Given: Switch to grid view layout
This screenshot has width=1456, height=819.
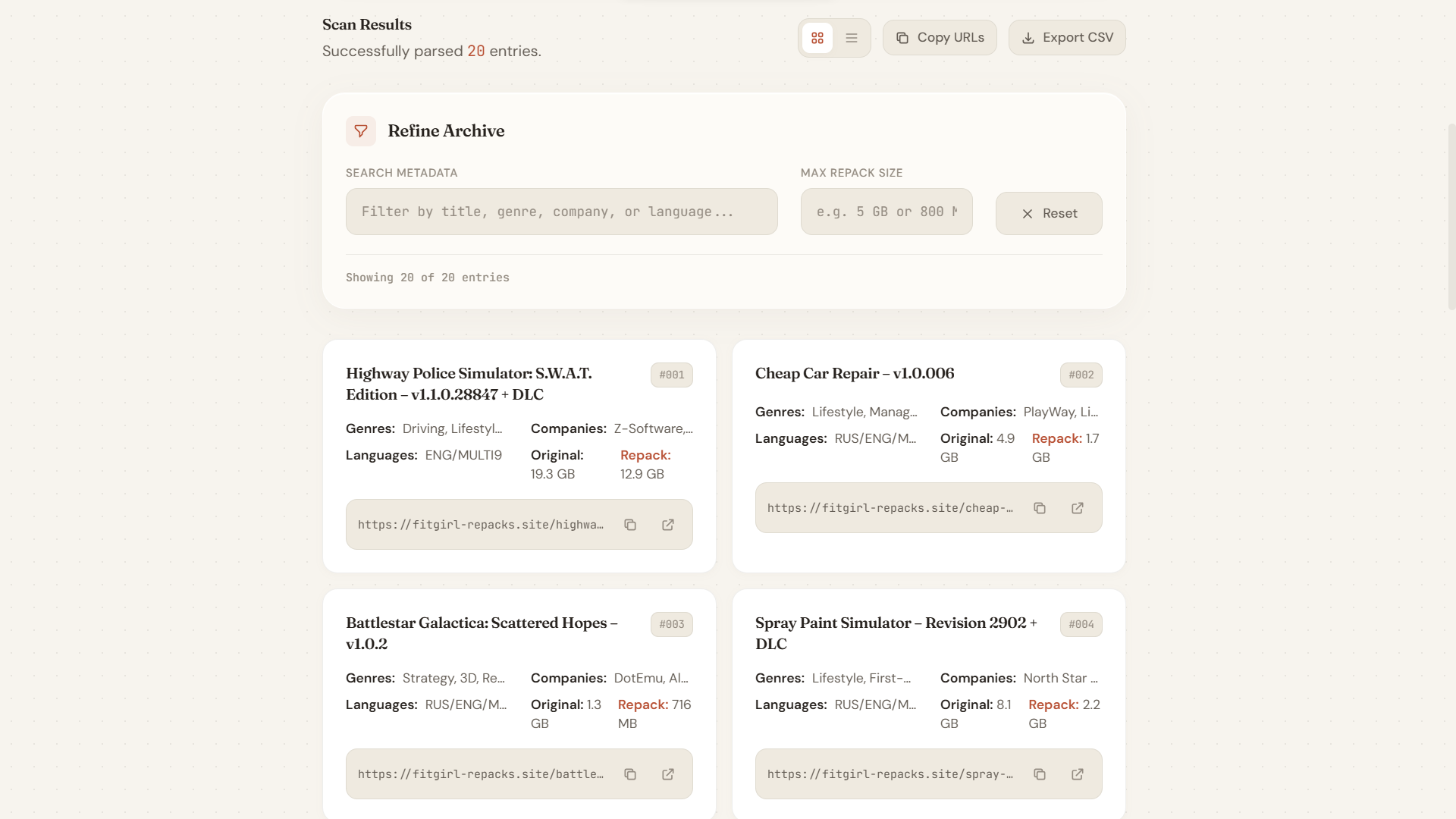Looking at the screenshot, I should [817, 38].
